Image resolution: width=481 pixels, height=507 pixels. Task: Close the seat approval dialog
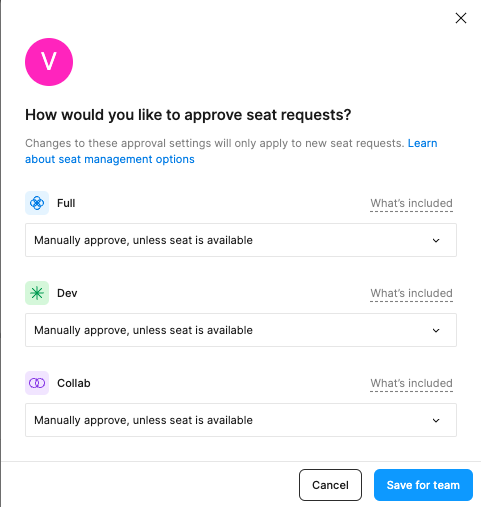pos(461,18)
